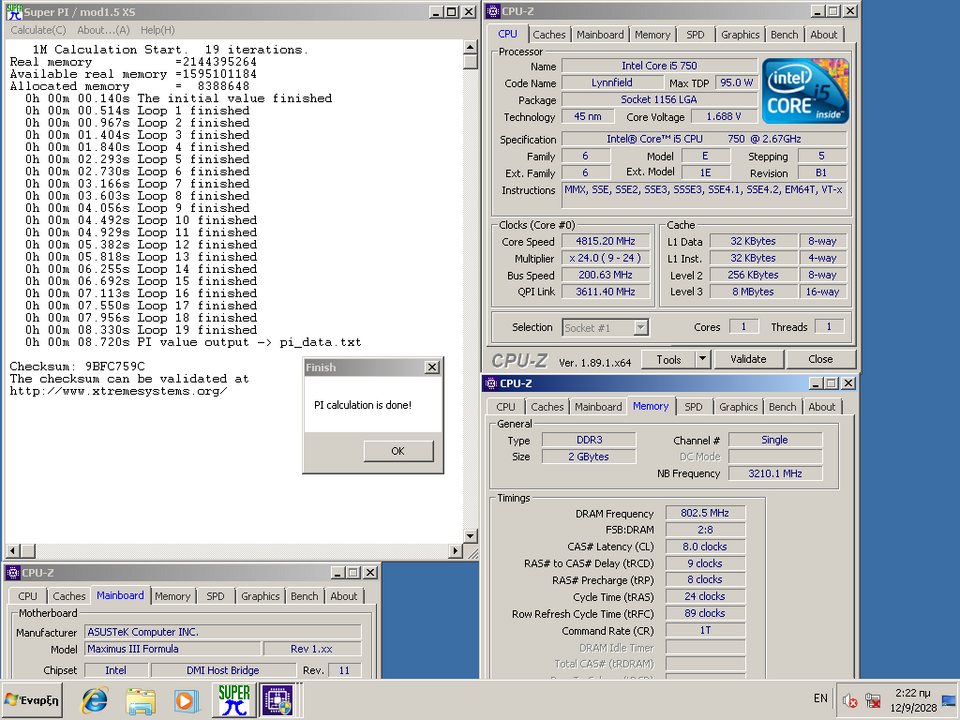Click the show desktop icon in tray

point(949,700)
